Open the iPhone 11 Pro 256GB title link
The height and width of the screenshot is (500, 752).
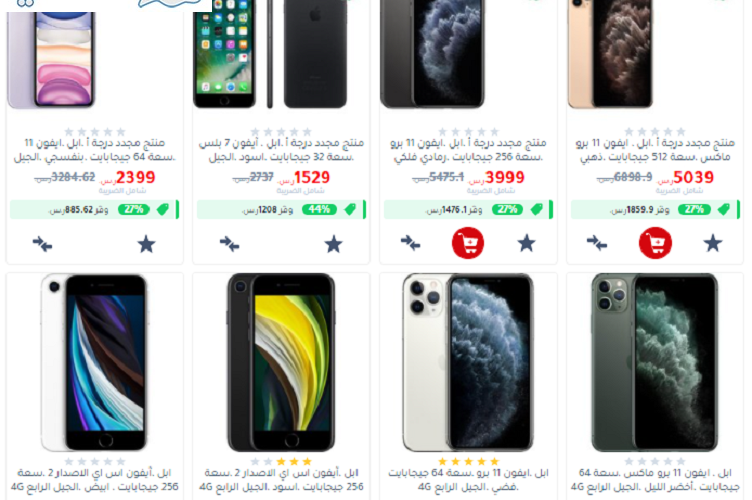coord(469,150)
